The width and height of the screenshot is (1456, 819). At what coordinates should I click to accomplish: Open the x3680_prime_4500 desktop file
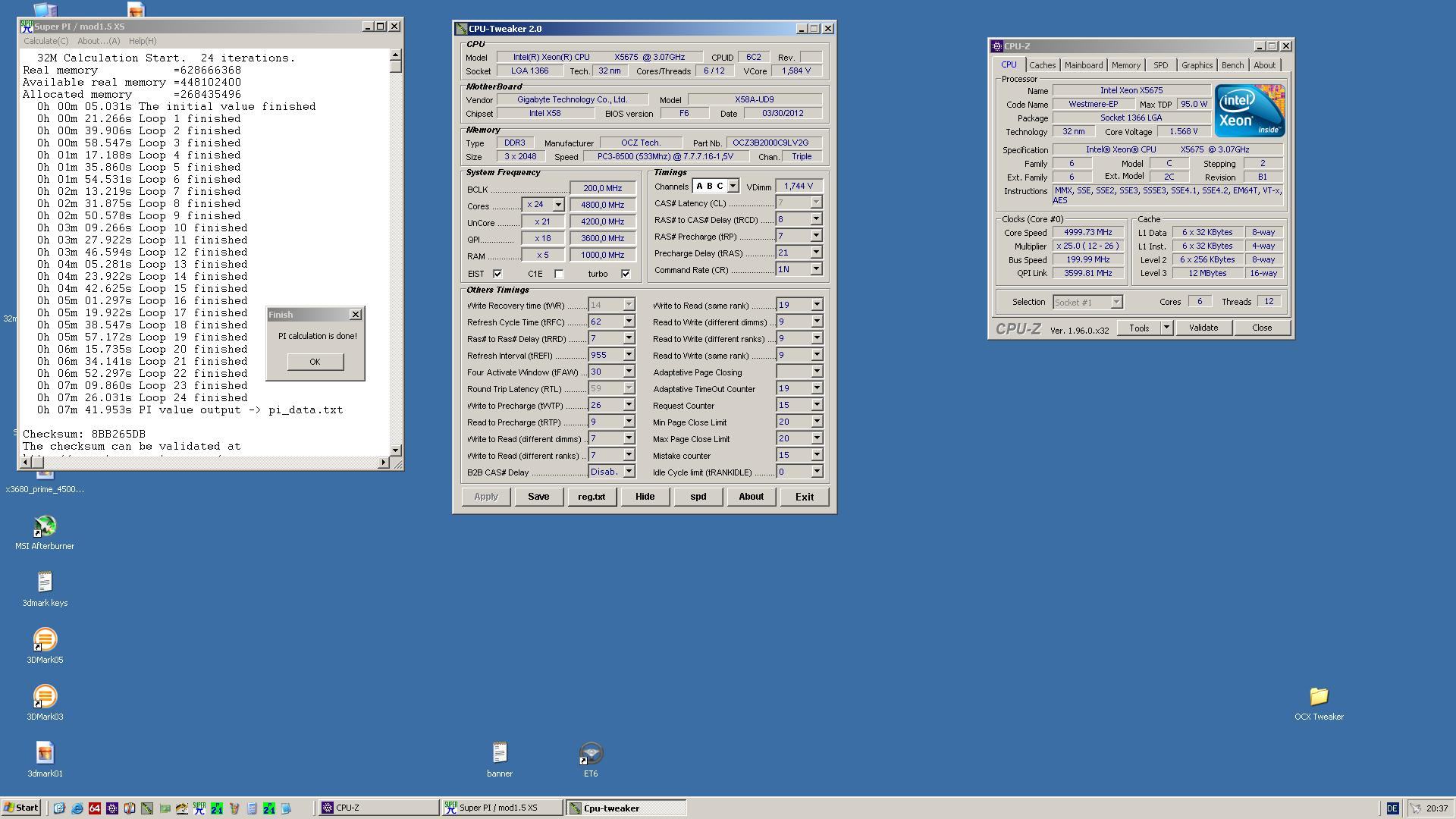tap(45, 481)
